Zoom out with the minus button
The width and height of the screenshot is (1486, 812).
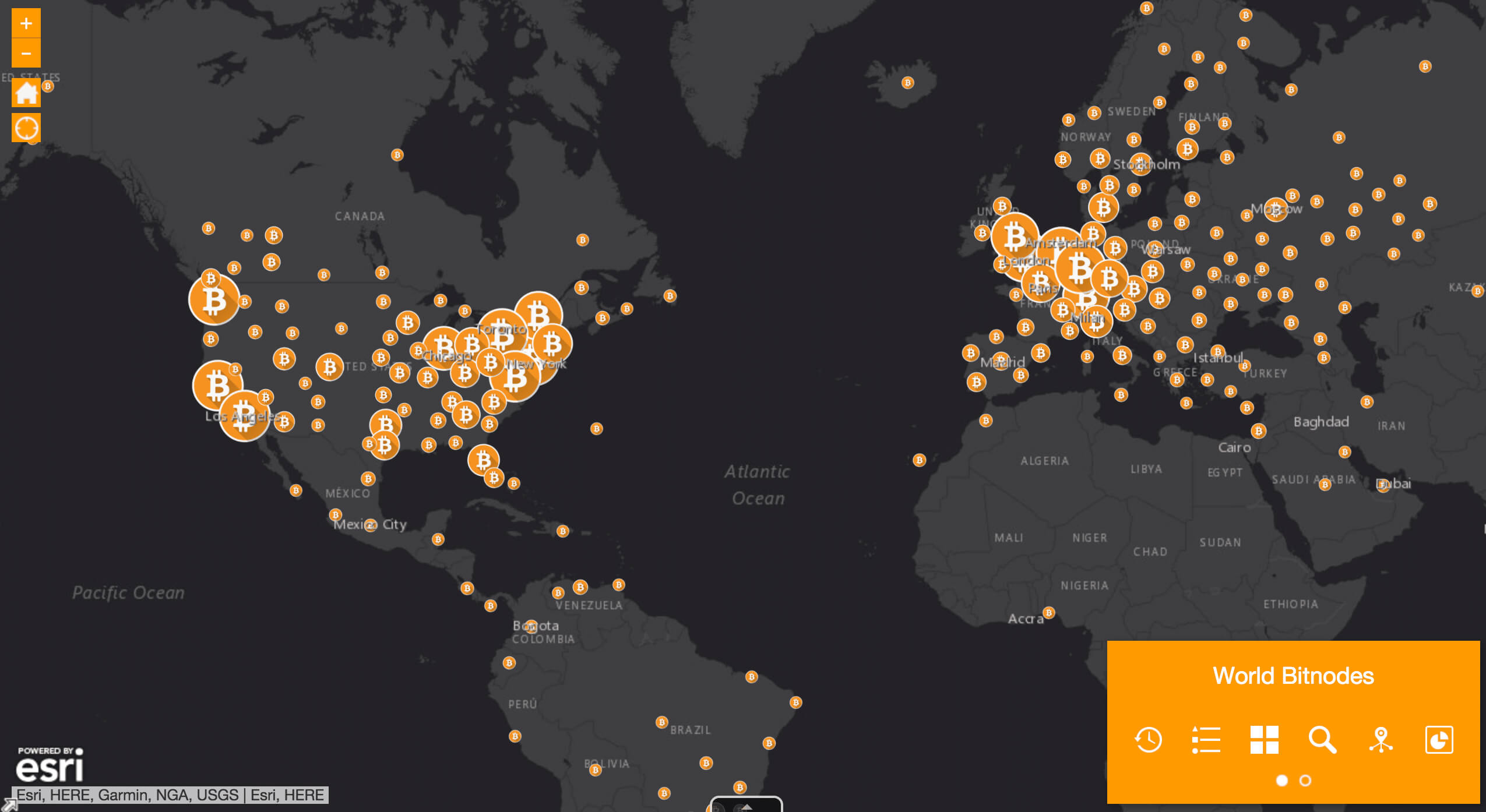[x=26, y=54]
